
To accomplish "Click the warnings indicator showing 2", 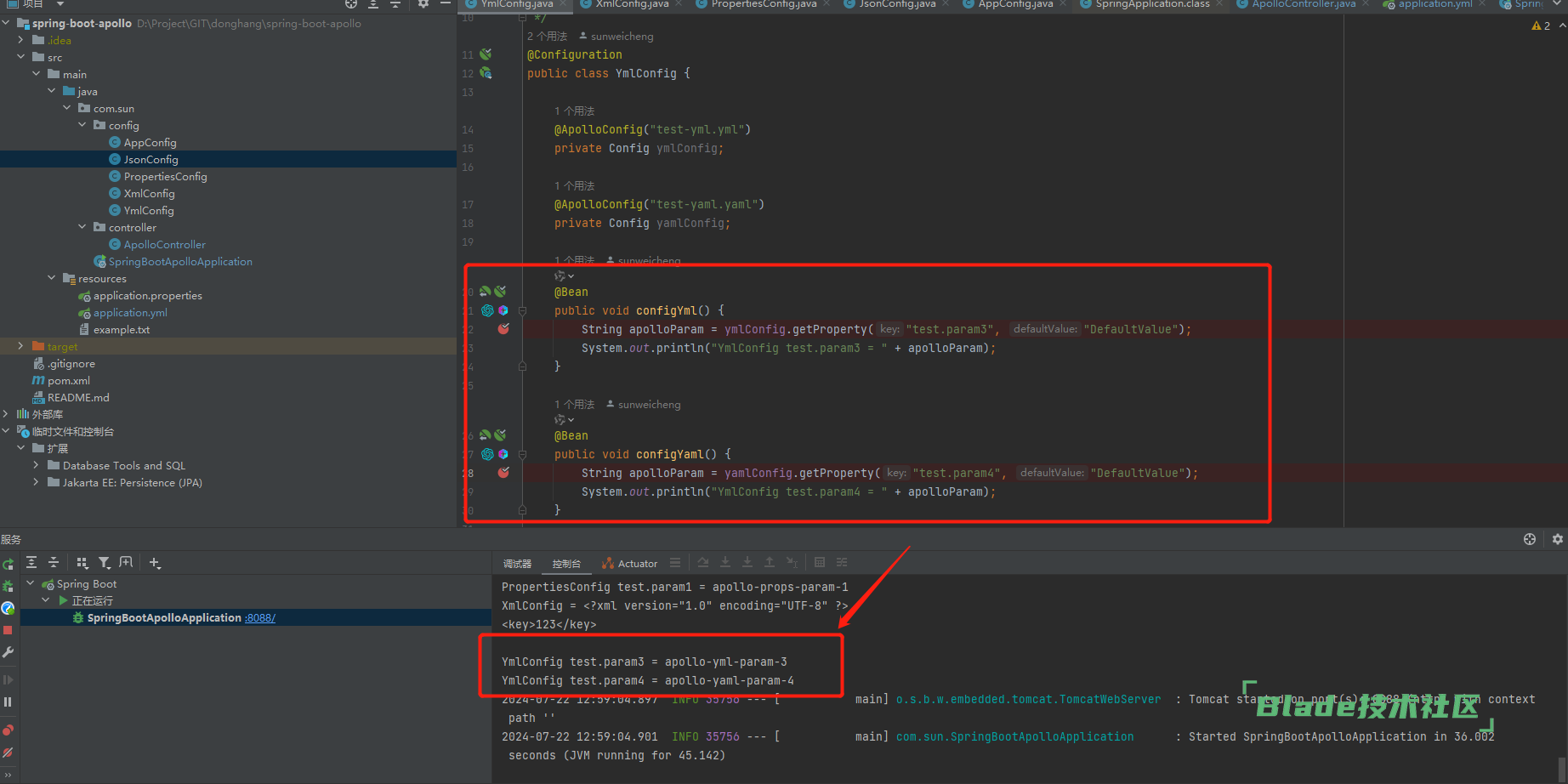I will (1541, 26).
